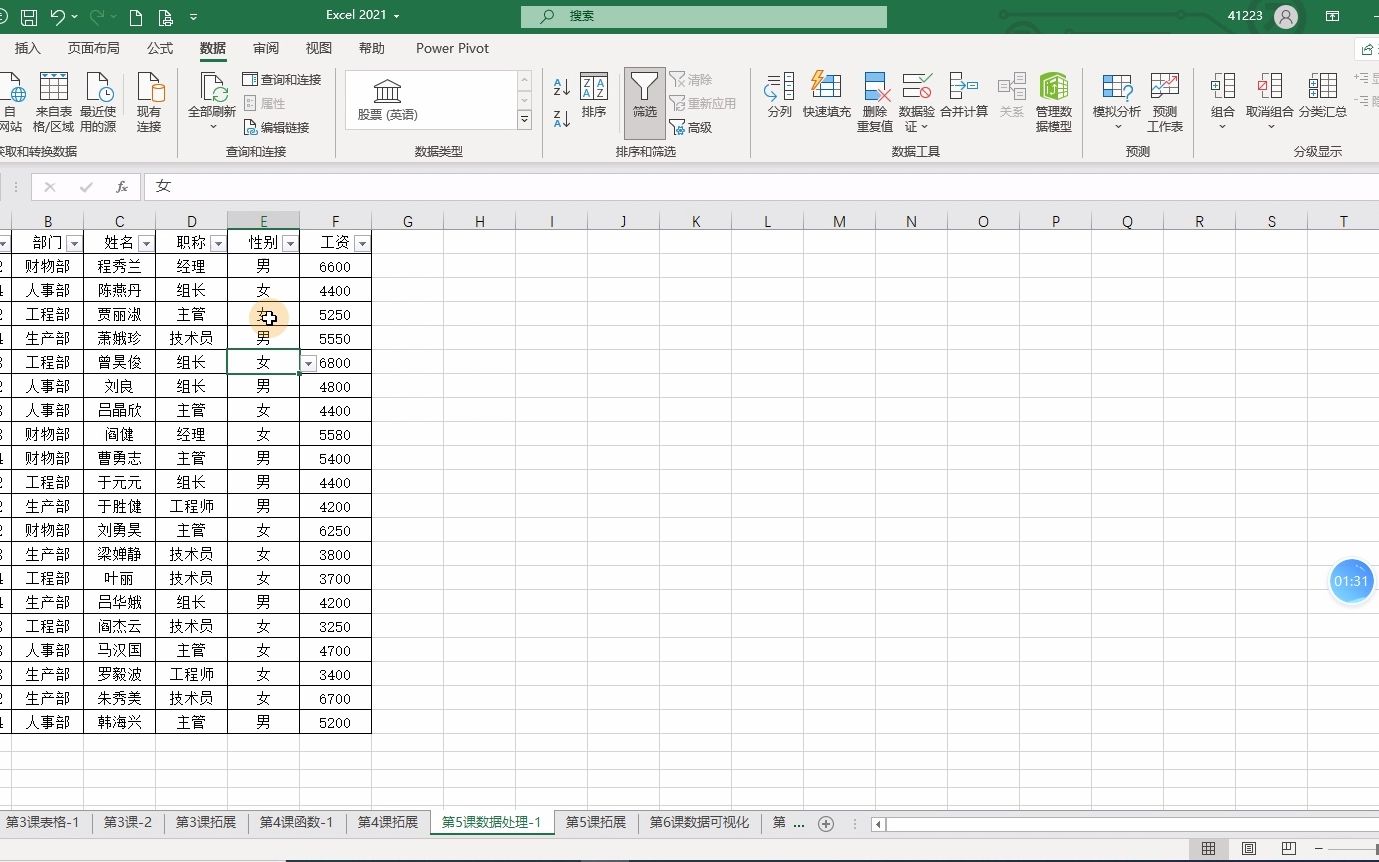
Task: Switch to the 插入 ribbon tab
Action: 28,48
